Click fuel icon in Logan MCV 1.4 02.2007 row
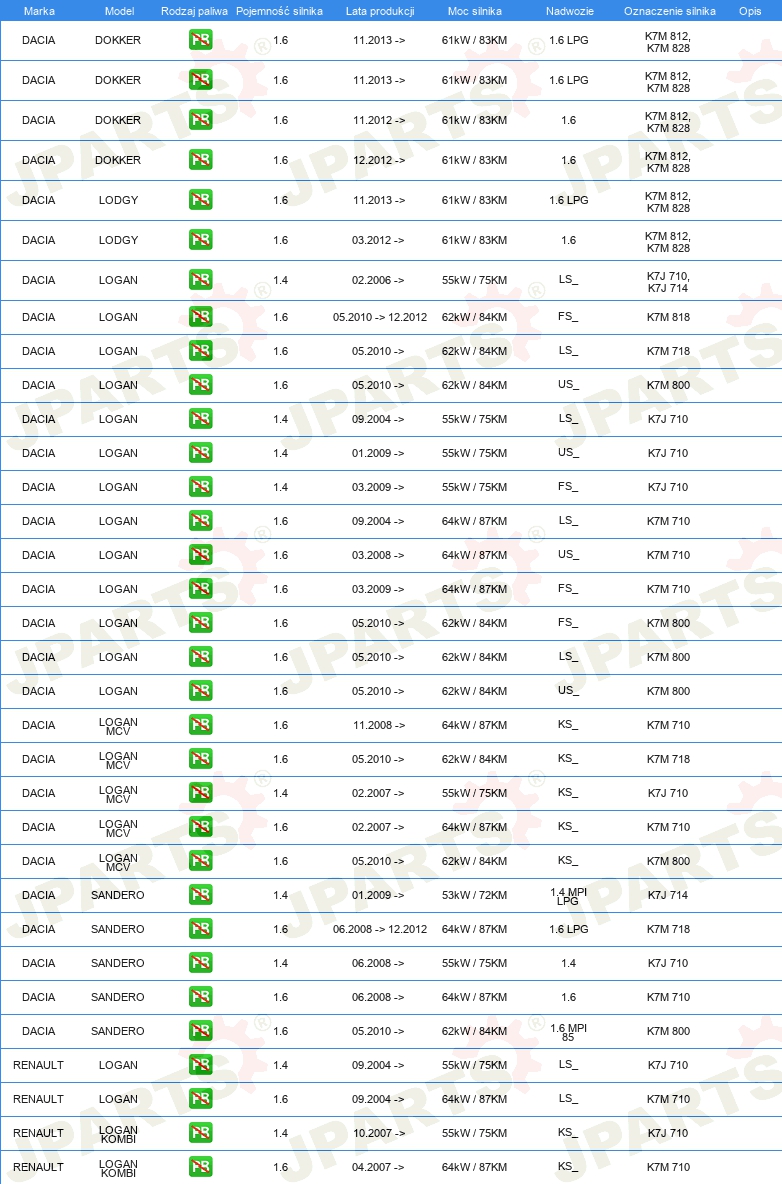 (201, 792)
